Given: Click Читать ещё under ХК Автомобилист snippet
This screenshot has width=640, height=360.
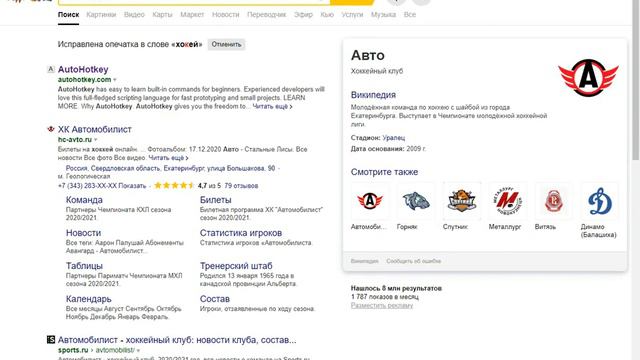Looking at the screenshot, I should 168,158.
